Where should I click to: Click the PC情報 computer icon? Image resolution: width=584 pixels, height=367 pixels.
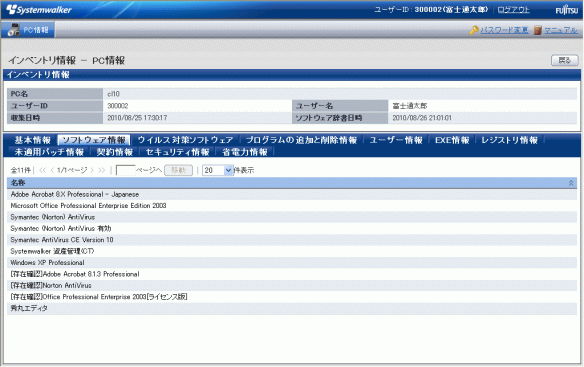point(13,30)
